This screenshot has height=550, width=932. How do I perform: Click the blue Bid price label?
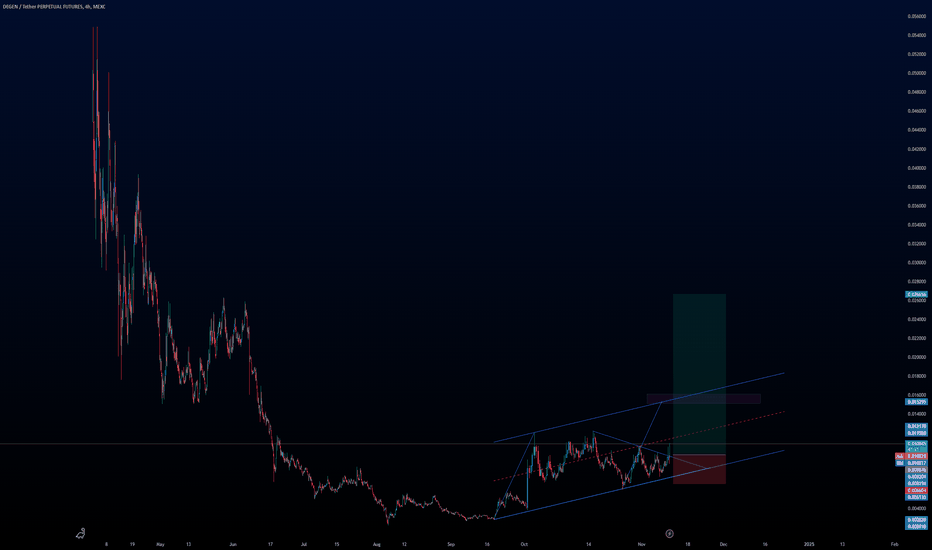911,463
